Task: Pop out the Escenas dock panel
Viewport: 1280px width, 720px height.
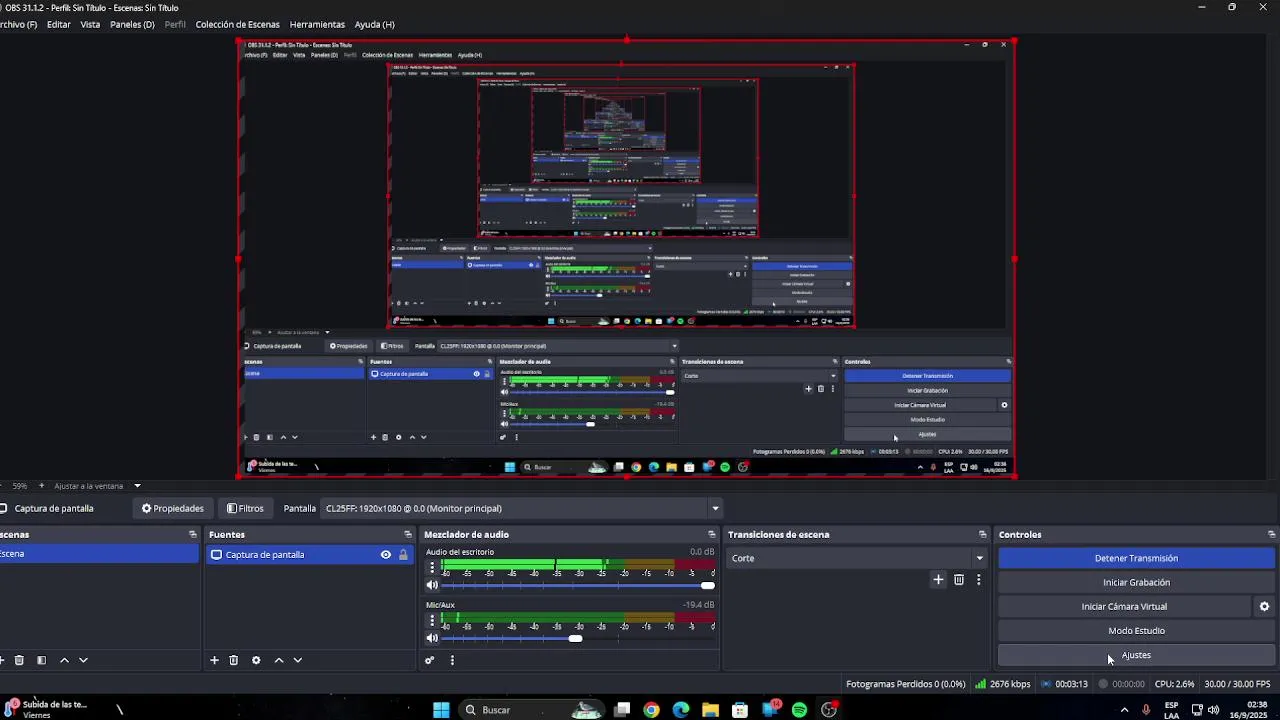Action: pos(193,535)
